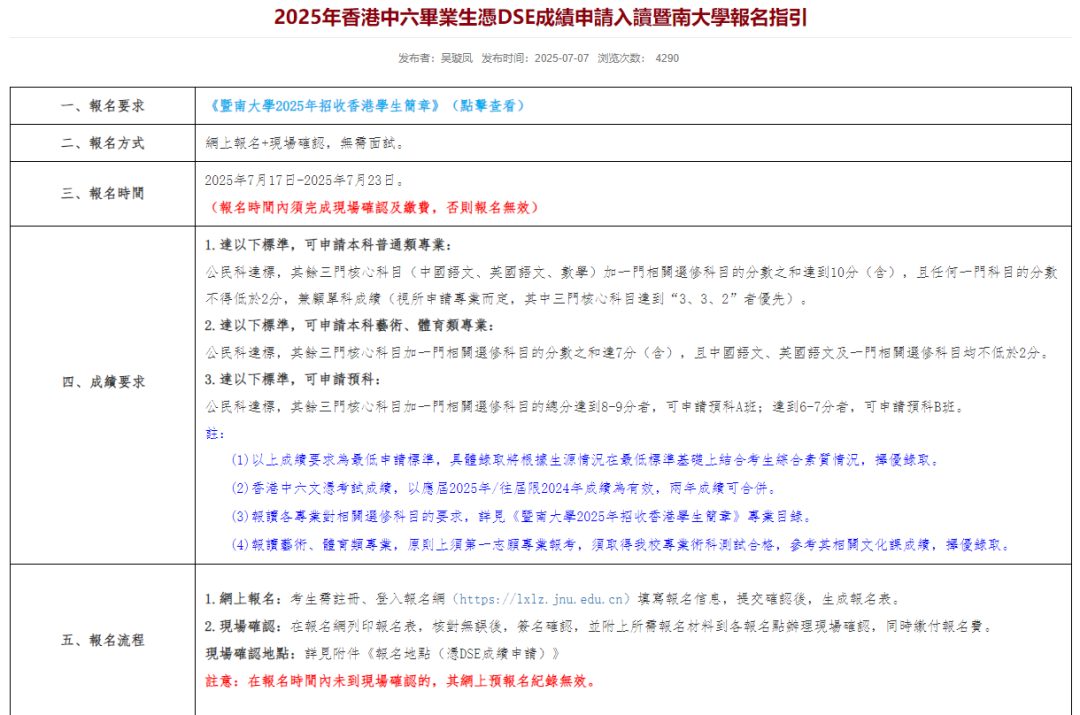Click the view count 4290
The width and height of the screenshot is (1080, 715).
(x=667, y=58)
